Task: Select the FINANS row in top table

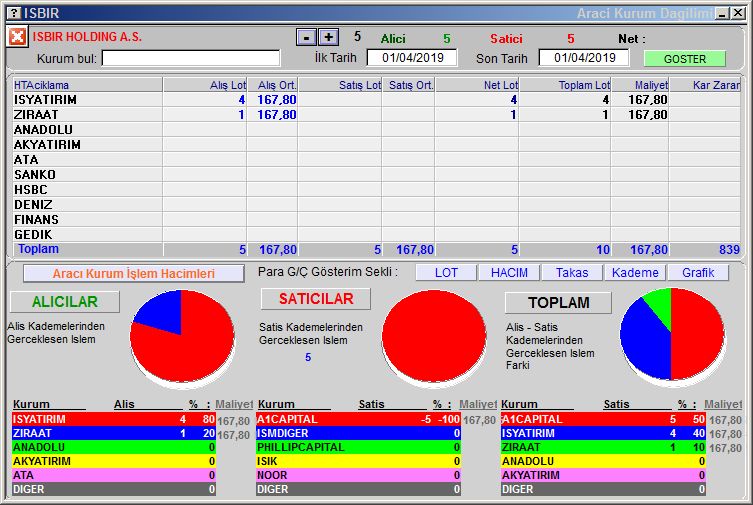Action: (376, 219)
